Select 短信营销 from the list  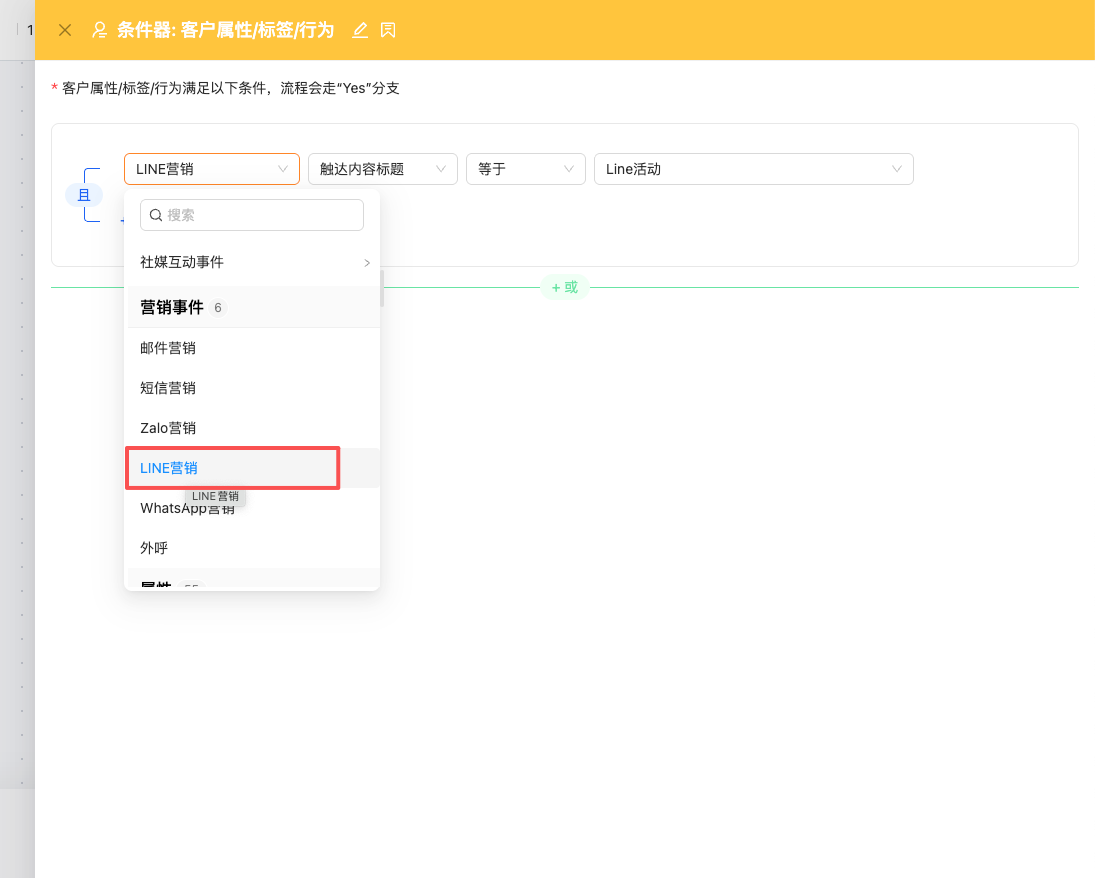[168, 388]
